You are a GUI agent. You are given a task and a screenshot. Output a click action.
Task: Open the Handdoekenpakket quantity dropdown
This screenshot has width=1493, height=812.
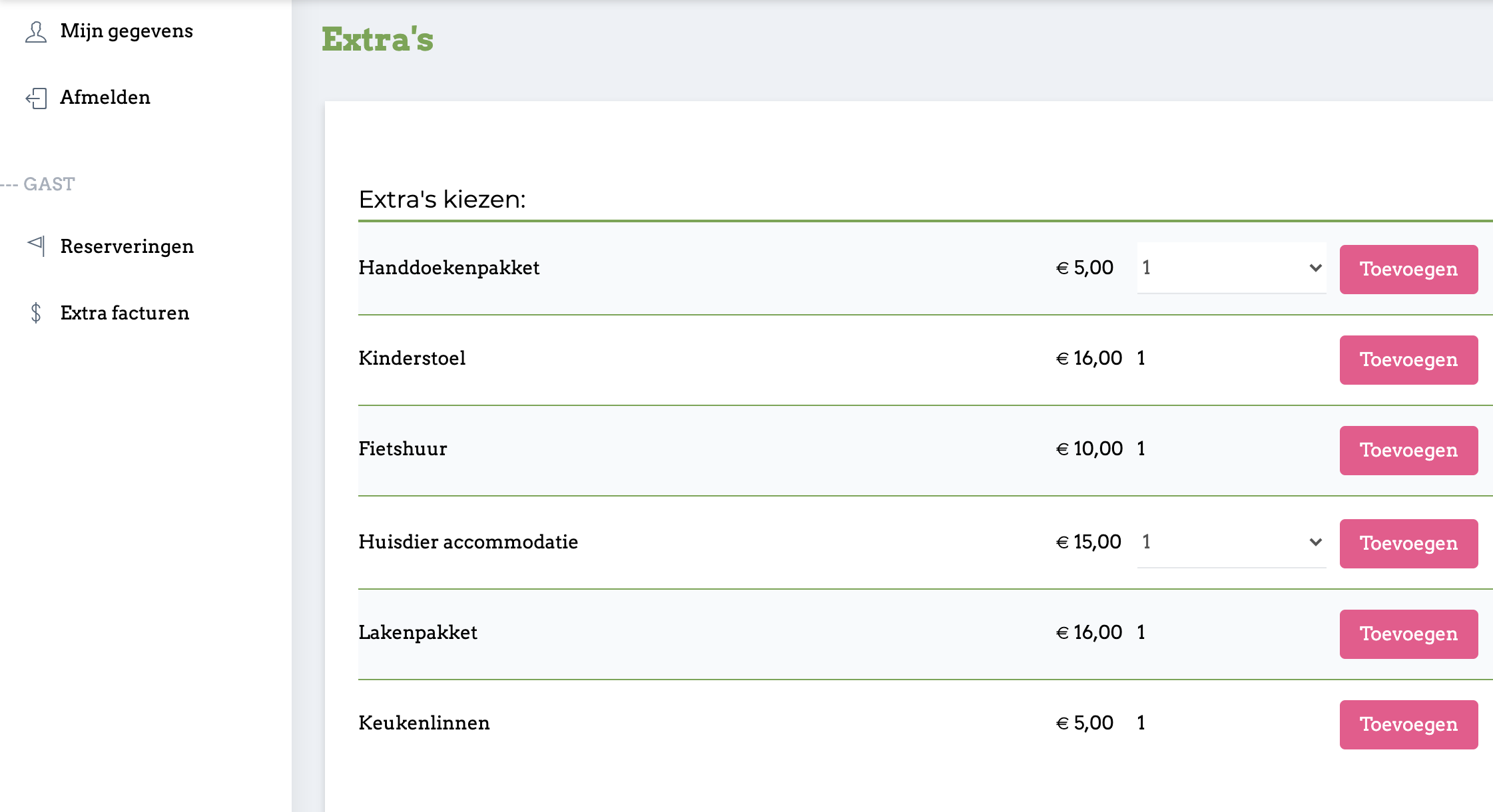click(1231, 268)
